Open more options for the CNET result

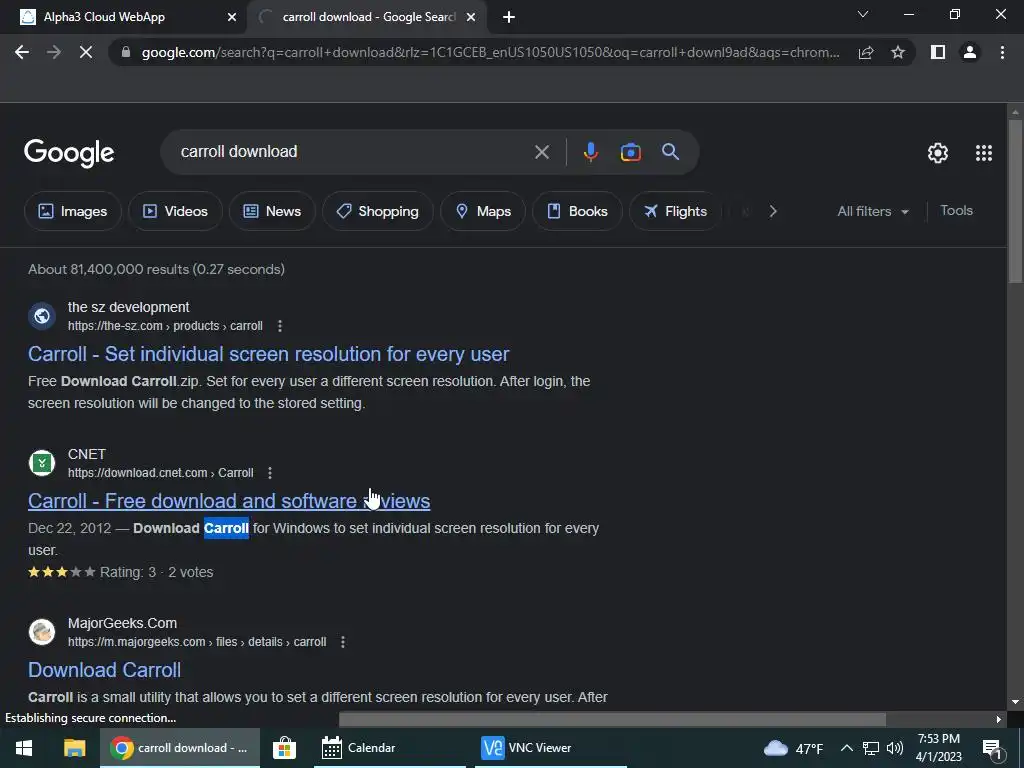coord(270,473)
